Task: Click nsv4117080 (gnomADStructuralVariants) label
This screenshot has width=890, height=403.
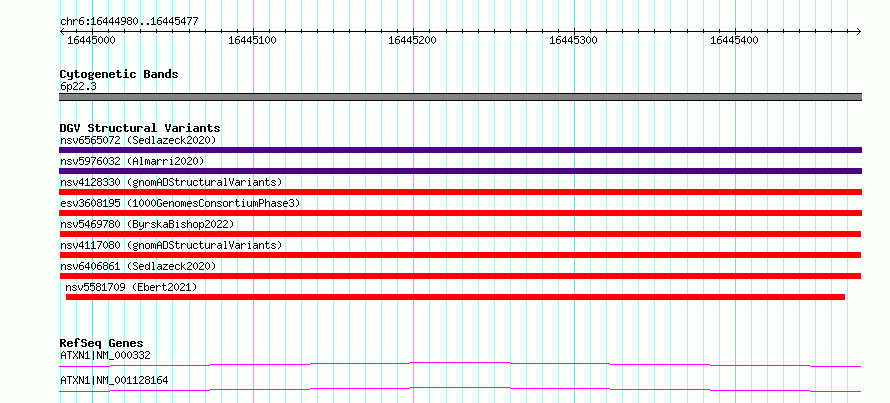Action: click(x=171, y=245)
